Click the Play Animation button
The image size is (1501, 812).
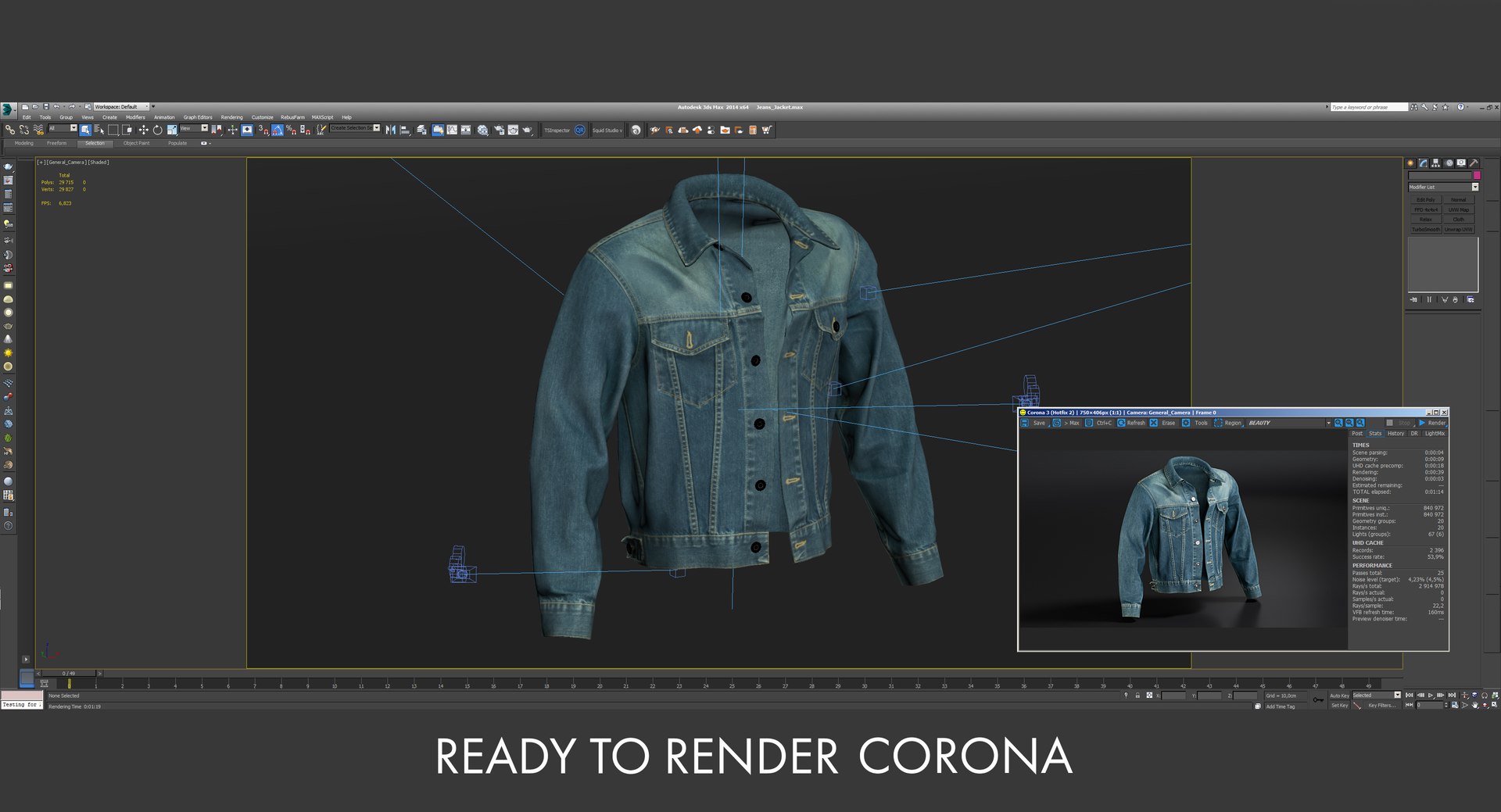tap(1431, 696)
